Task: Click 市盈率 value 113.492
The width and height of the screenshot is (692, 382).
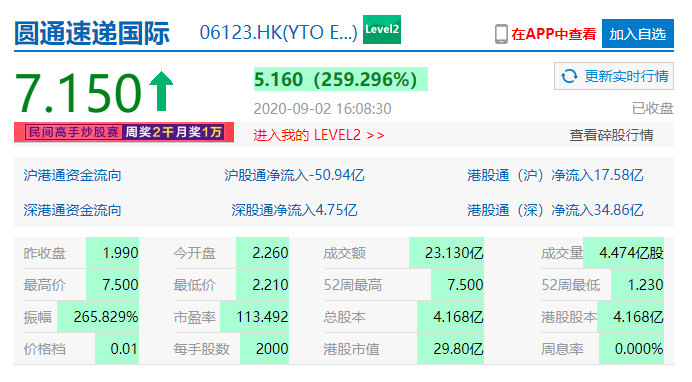Action: tap(262, 317)
